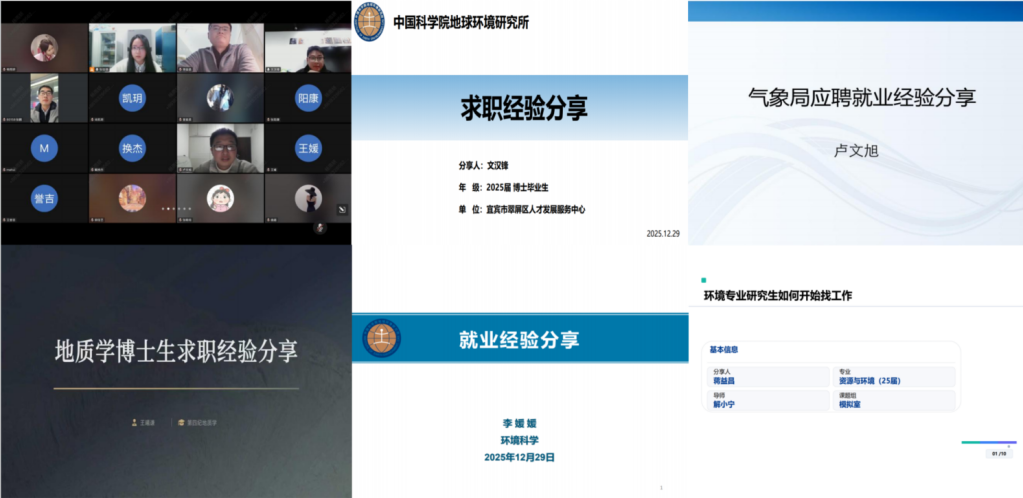1023x498 pixels.
Task: Click the institute logo beside 中国科学院地球环境研究所
Action: tap(370, 23)
